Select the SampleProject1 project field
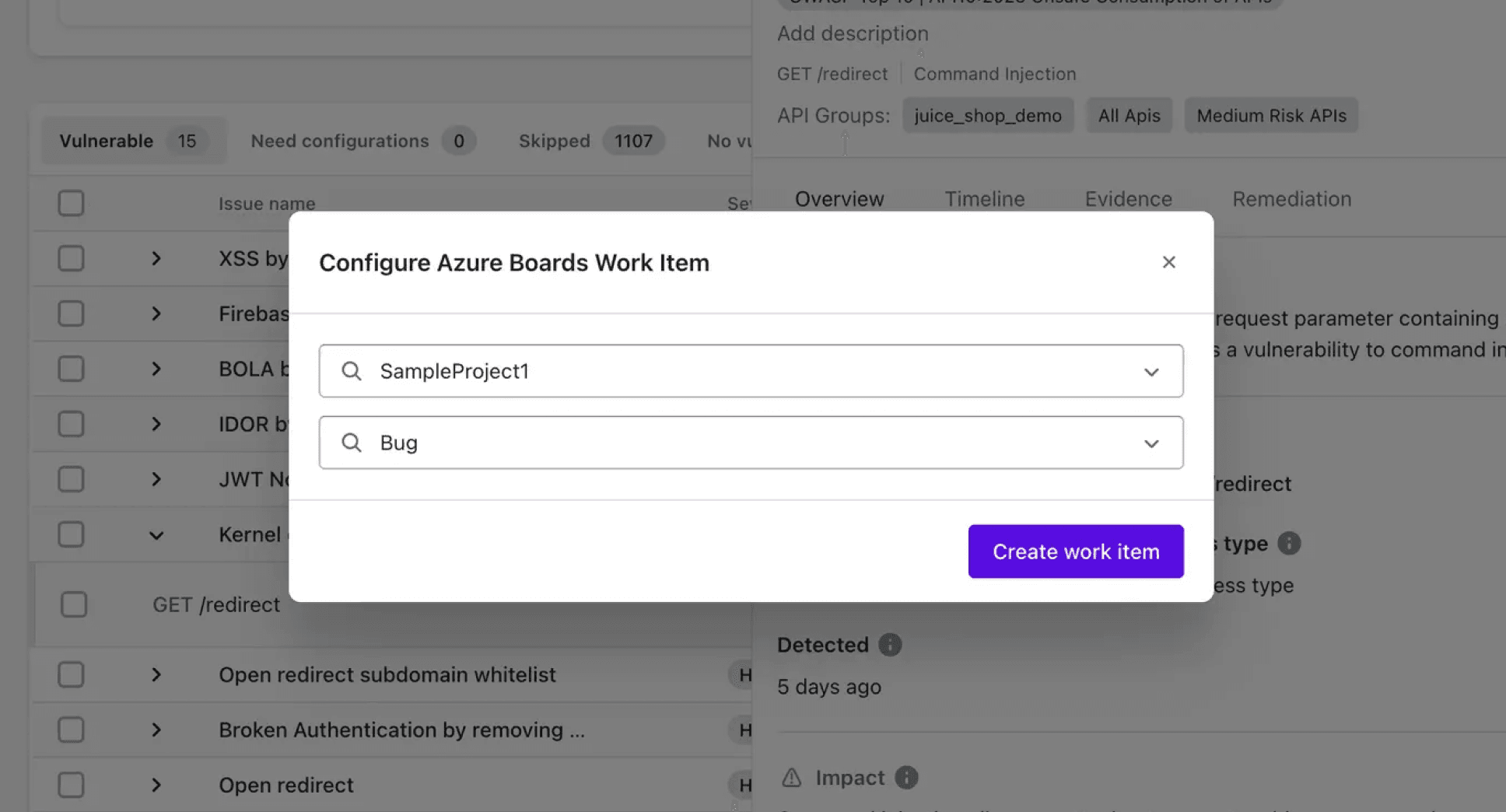1506x812 pixels. point(751,371)
